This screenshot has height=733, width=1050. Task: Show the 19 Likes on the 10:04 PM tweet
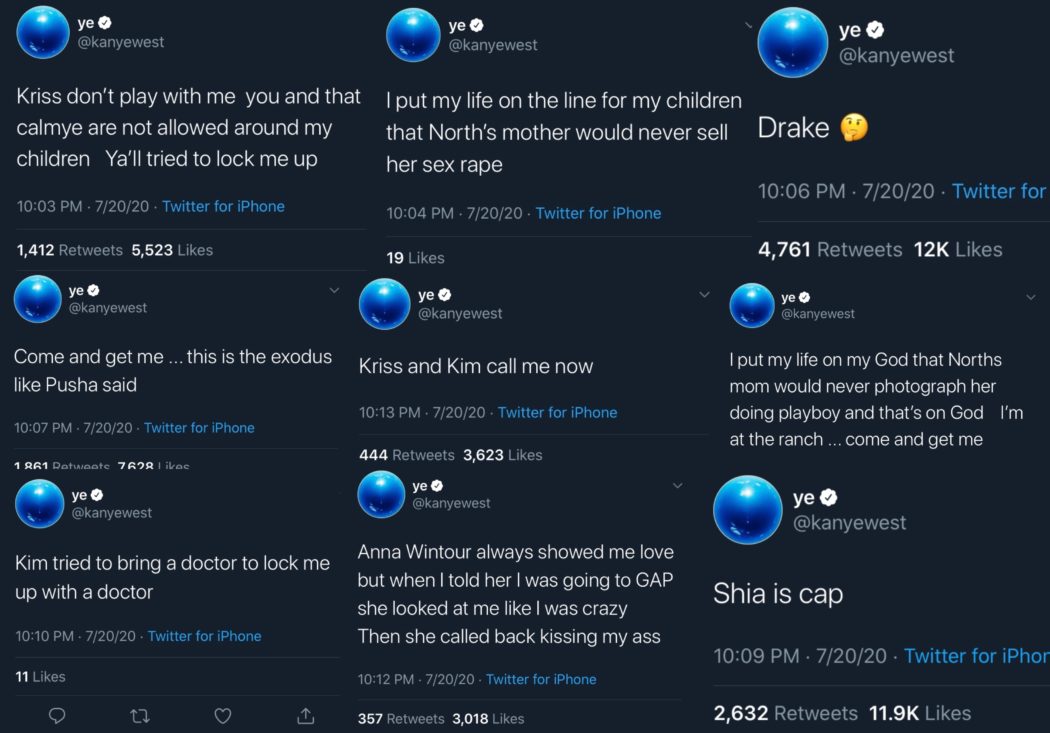click(415, 257)
